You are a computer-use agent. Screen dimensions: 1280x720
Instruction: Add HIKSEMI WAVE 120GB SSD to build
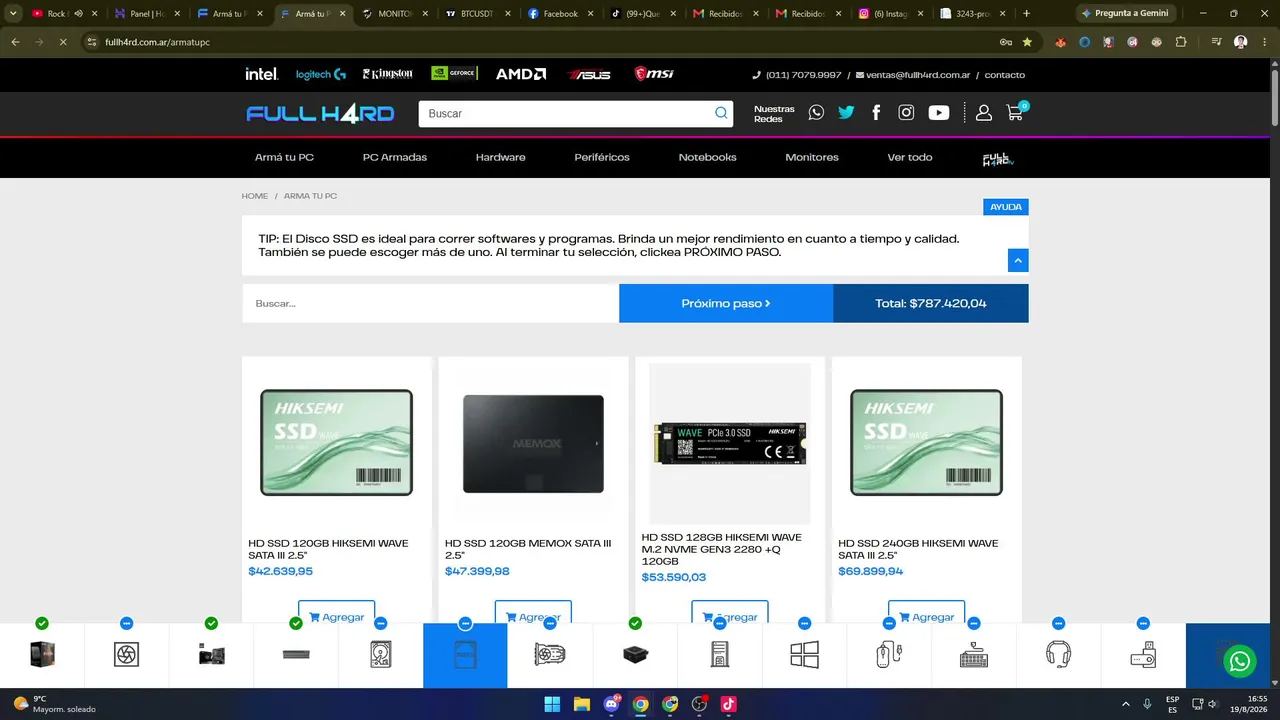coord(336,615)
